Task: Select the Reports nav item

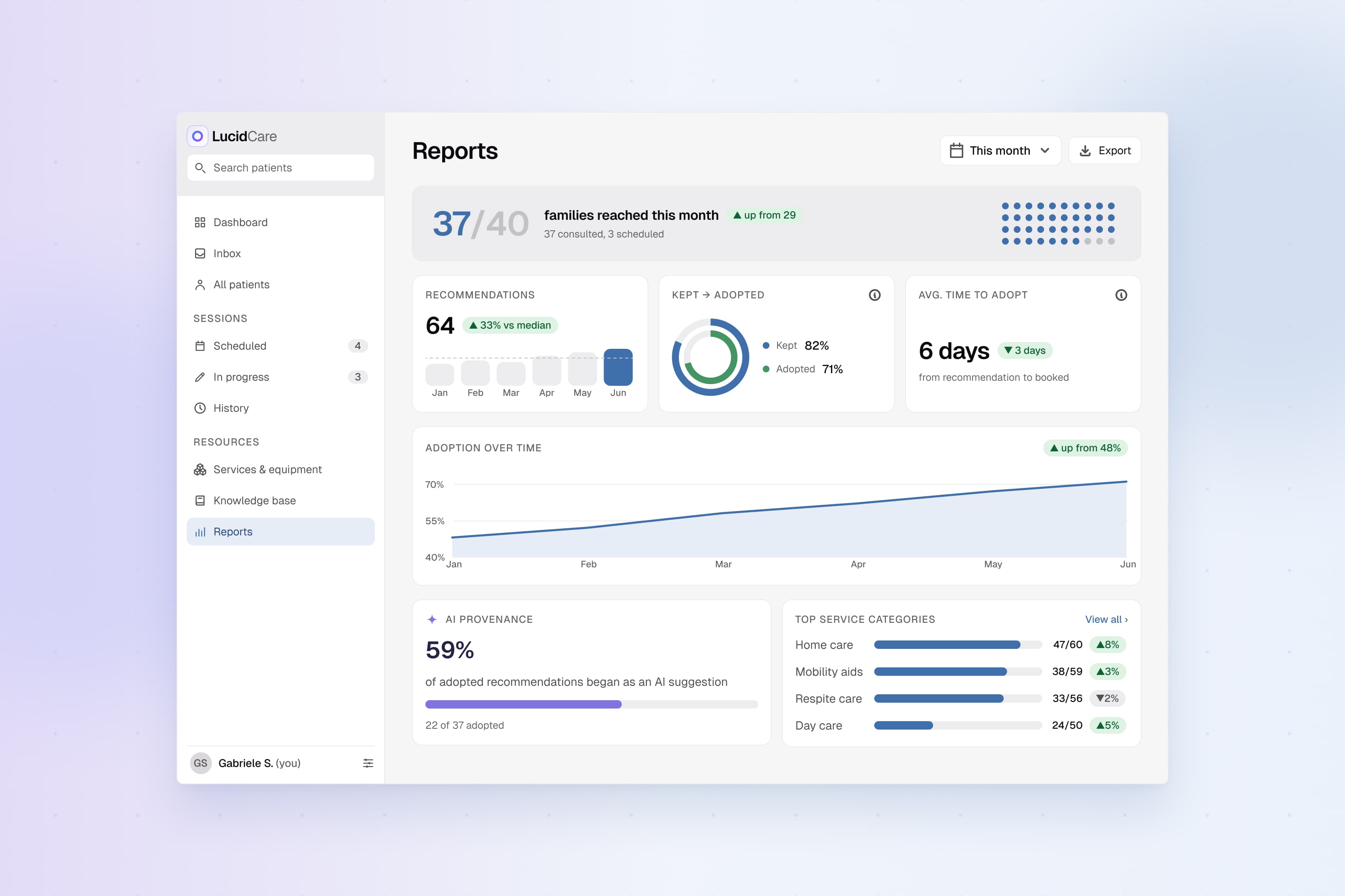Action: [x=280, y=532]
